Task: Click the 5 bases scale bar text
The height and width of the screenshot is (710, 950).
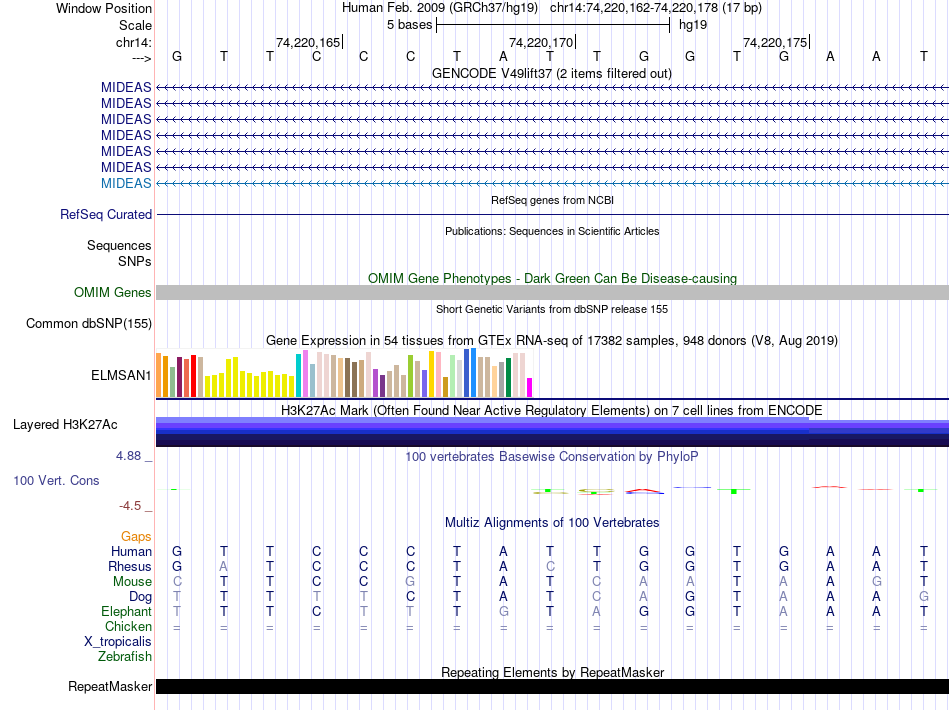Action: click(x=410, y=25)
